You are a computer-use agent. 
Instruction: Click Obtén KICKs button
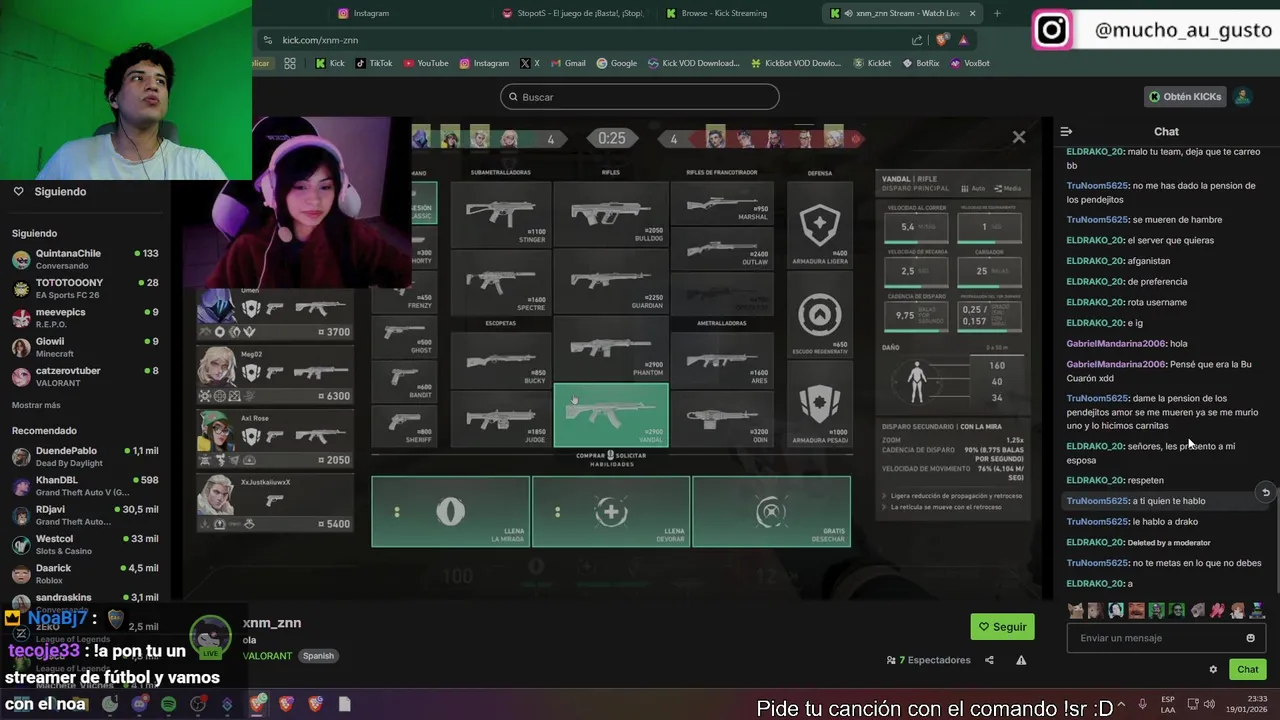pos(1185,97)
